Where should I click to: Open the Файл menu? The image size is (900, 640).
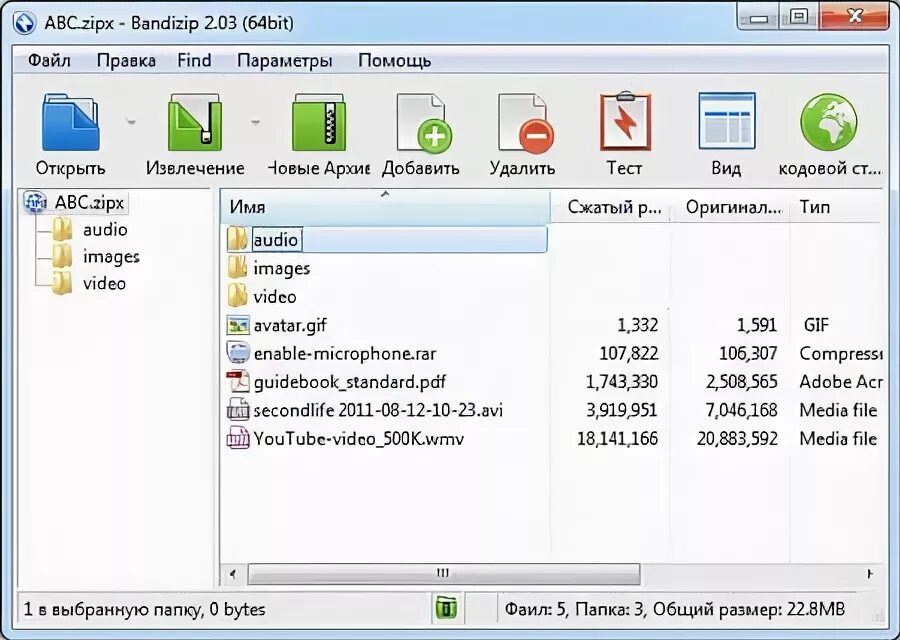(49, 60)
